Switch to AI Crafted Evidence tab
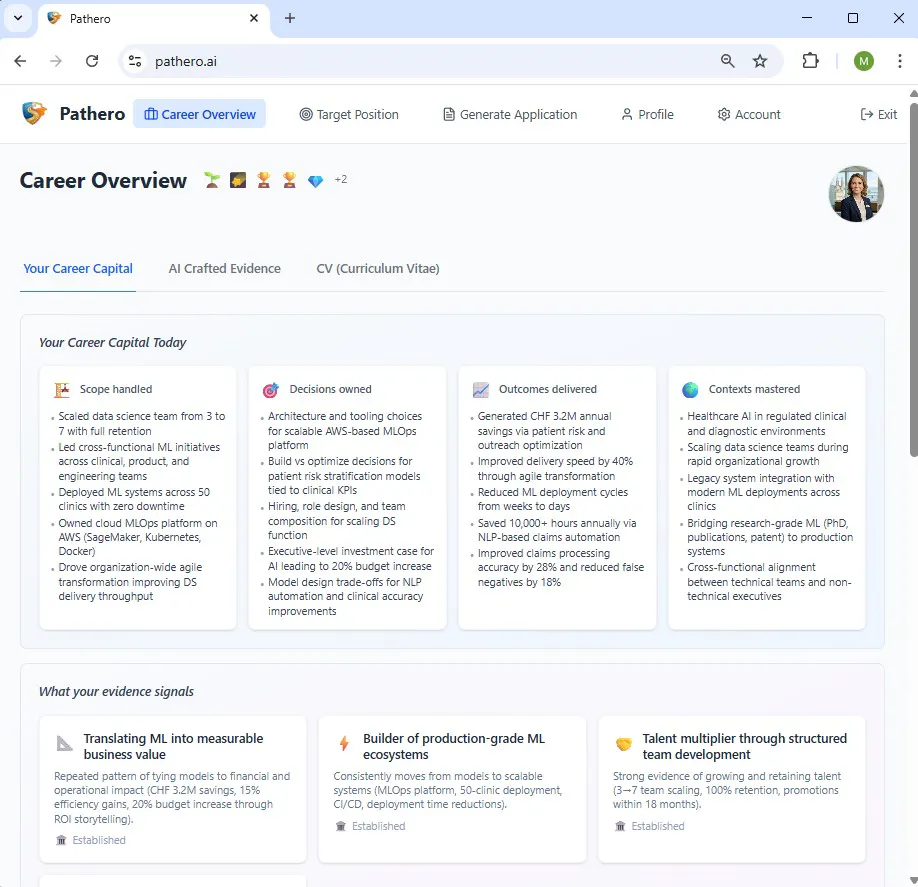This screenshot has width=918, height=887. tap(225, 269)
